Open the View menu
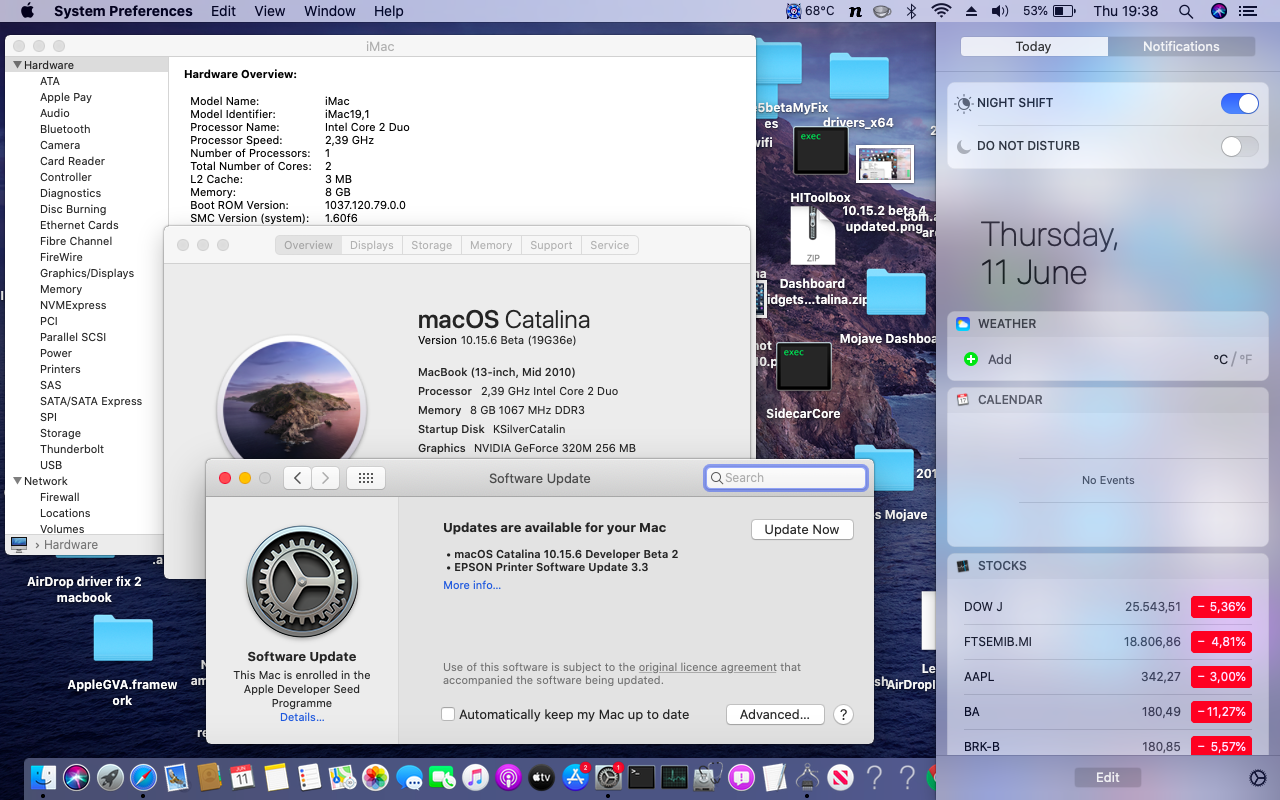Viewport: 1280px width, 800px height. pos(270,11)
